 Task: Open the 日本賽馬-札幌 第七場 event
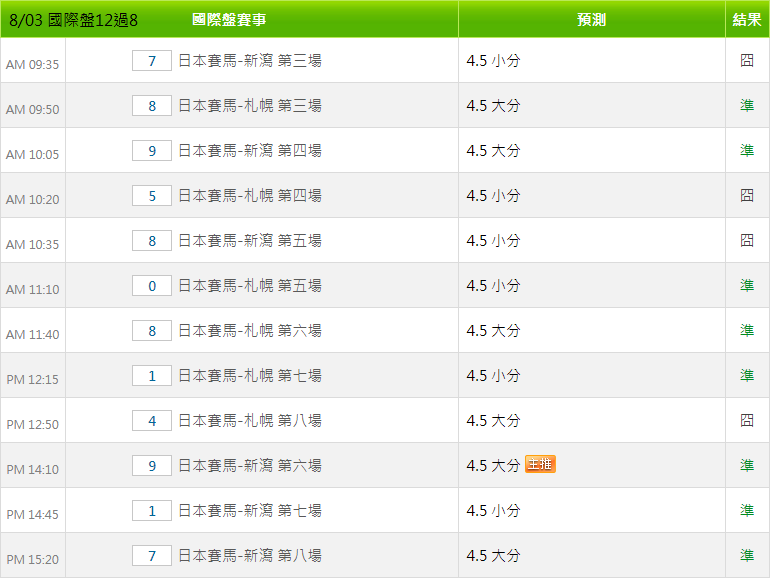point(250,376)
